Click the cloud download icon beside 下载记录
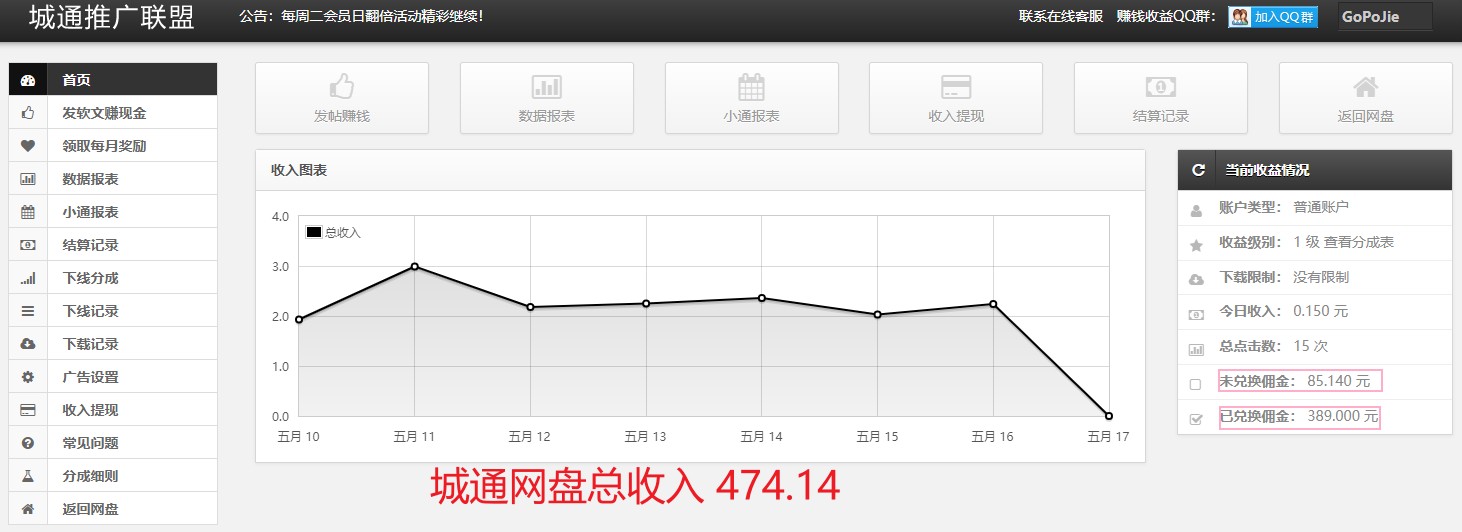Image resolution: width=1462 pixels, height=532 pixels. pyautogui.click(x=28, y=344)
